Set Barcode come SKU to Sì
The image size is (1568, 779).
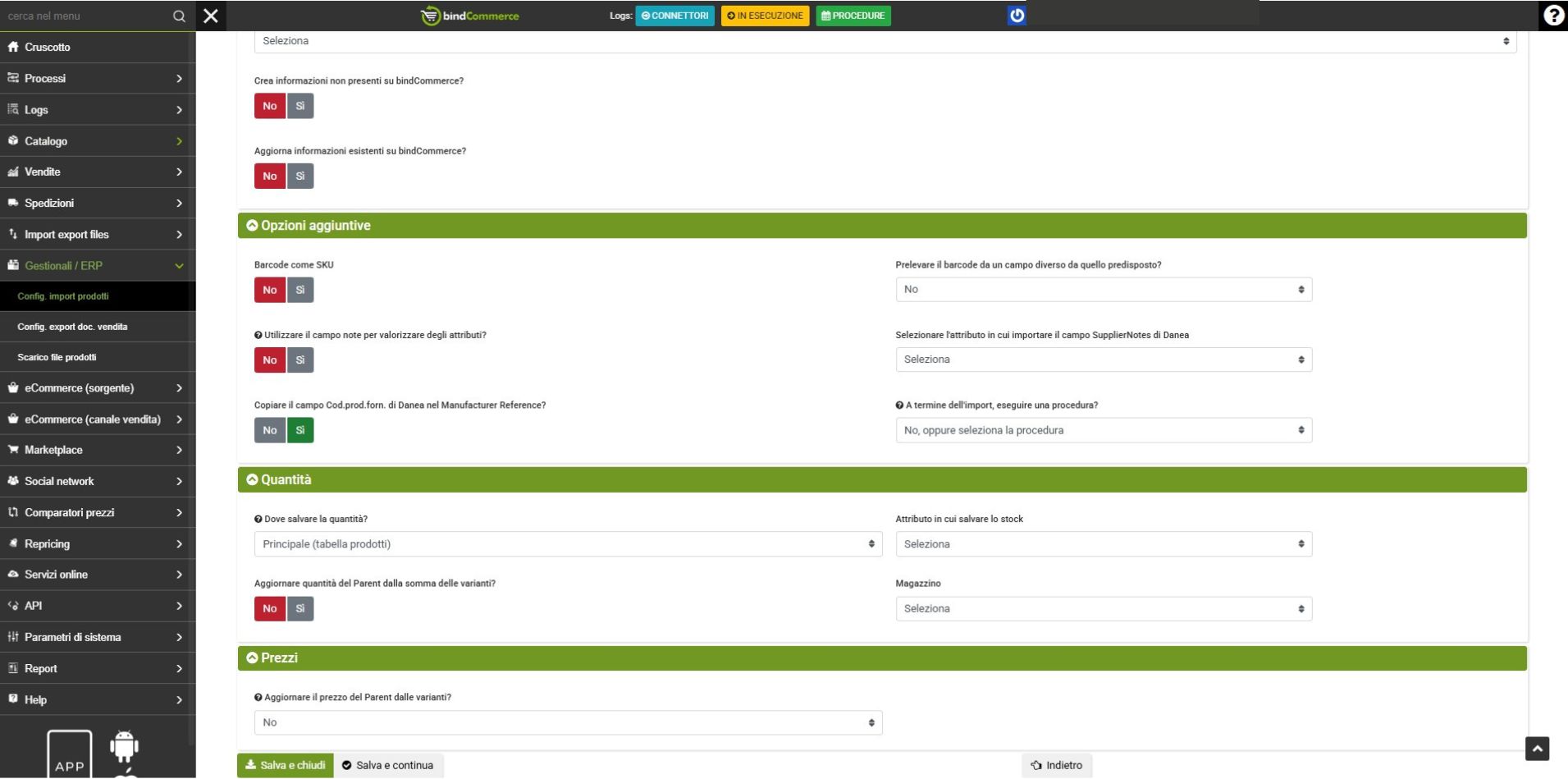coord(300,290)
